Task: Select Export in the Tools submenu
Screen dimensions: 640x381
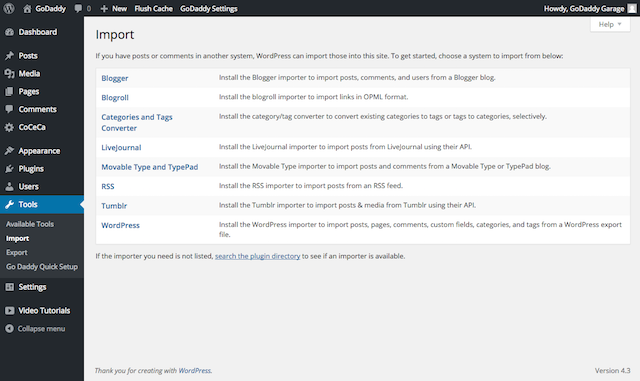Action: pos(17,252)
